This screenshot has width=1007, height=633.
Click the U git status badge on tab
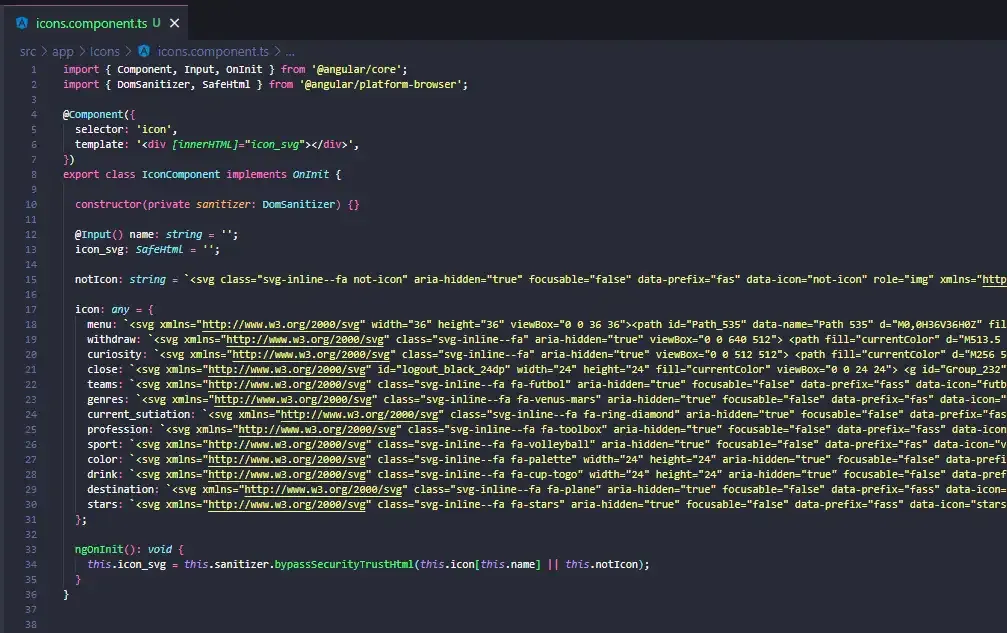156,22
